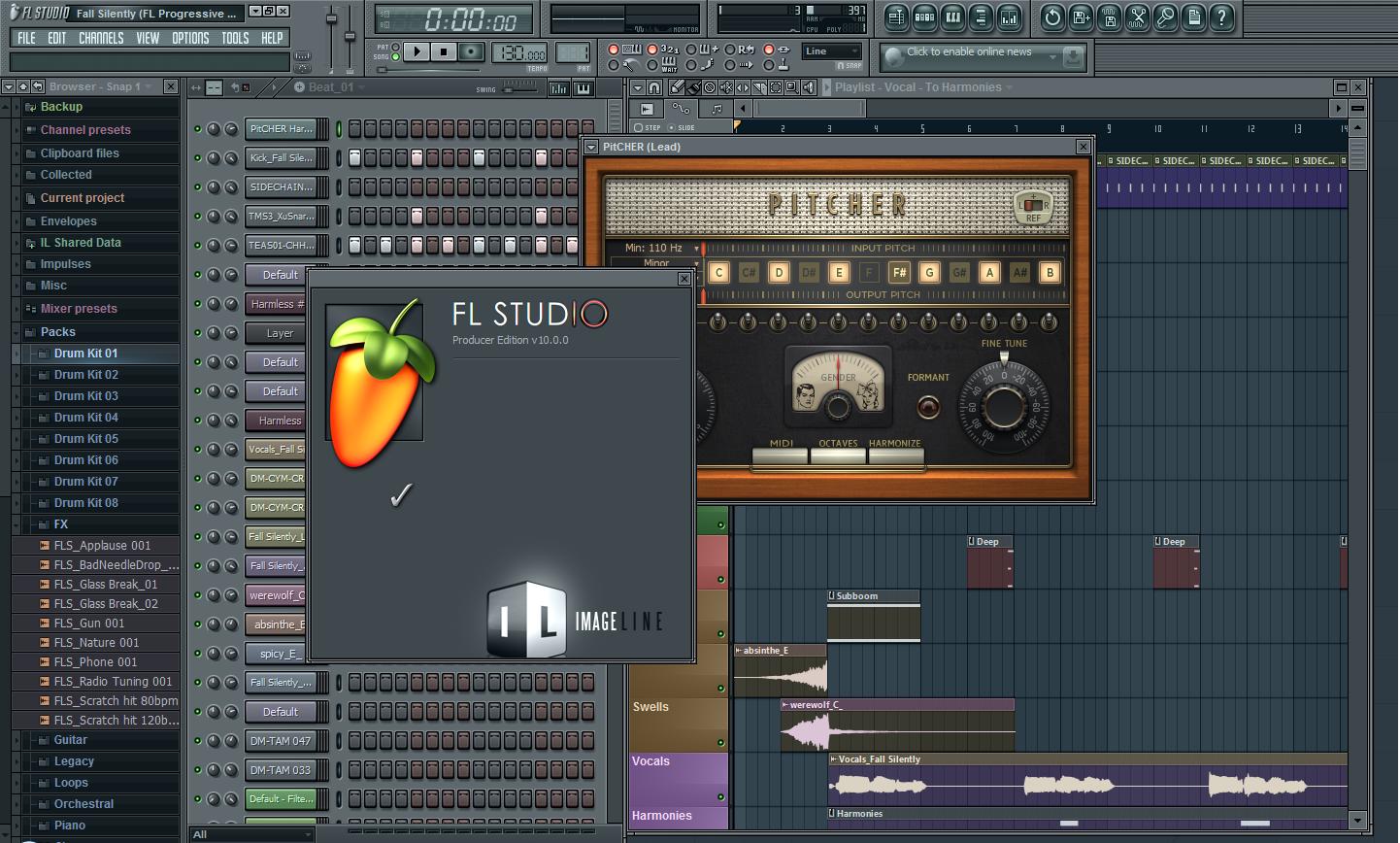Select the playlist paint brush tool
Viewport: 1400px width, 843px height.
click(x=693, y=87)
